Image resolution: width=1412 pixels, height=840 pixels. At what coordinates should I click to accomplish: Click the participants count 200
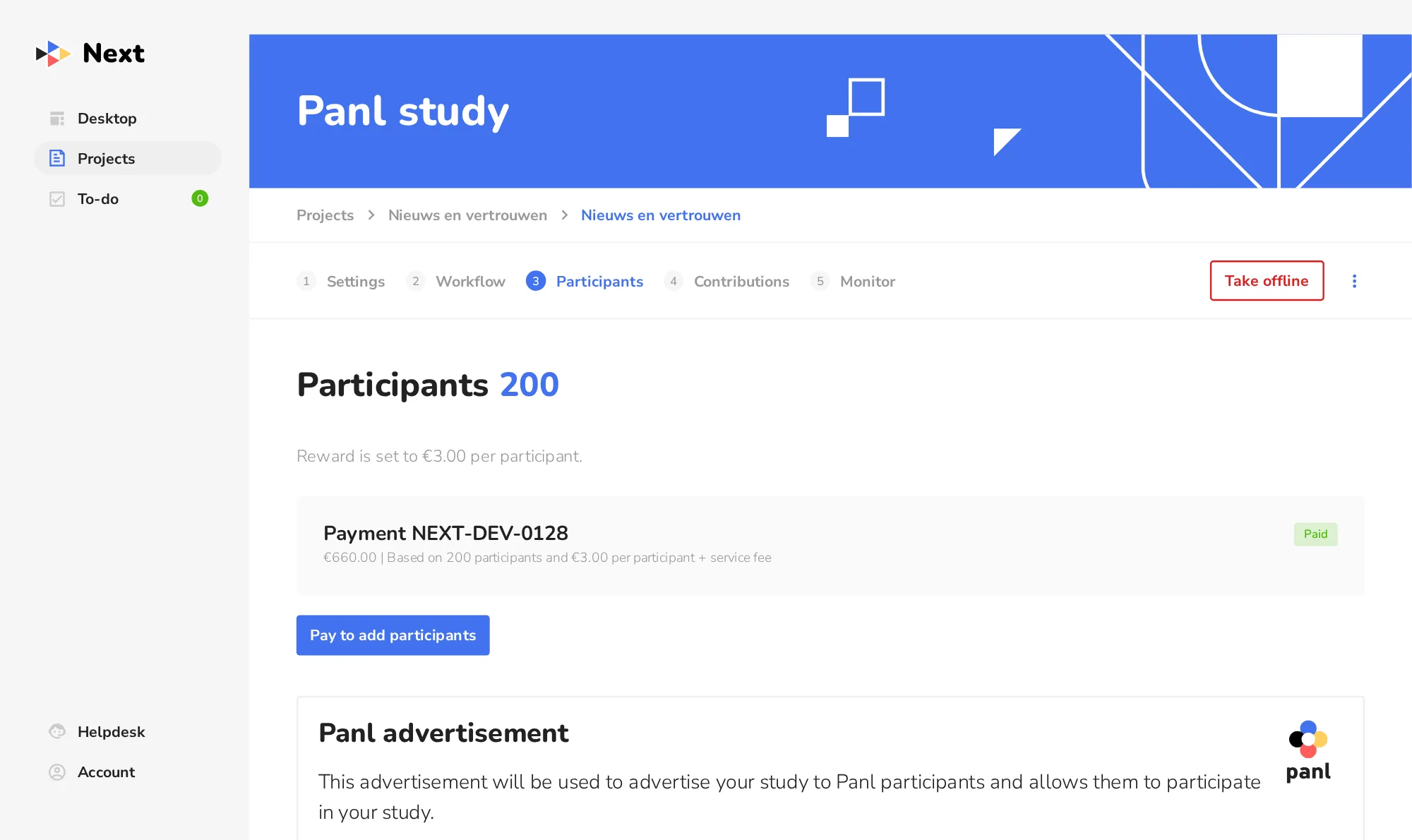coord(529,385)
